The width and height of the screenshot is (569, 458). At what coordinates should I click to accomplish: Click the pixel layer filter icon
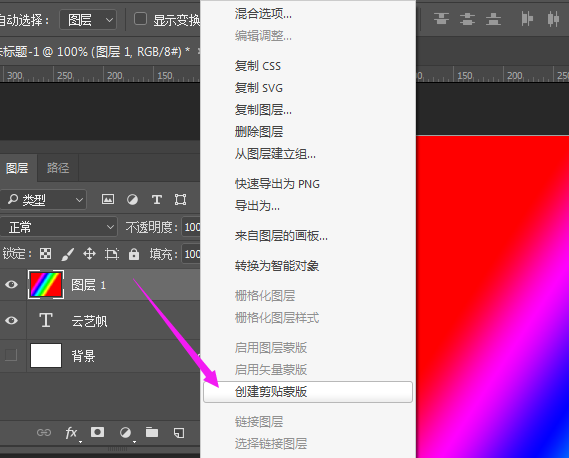(x=108, y=199)
